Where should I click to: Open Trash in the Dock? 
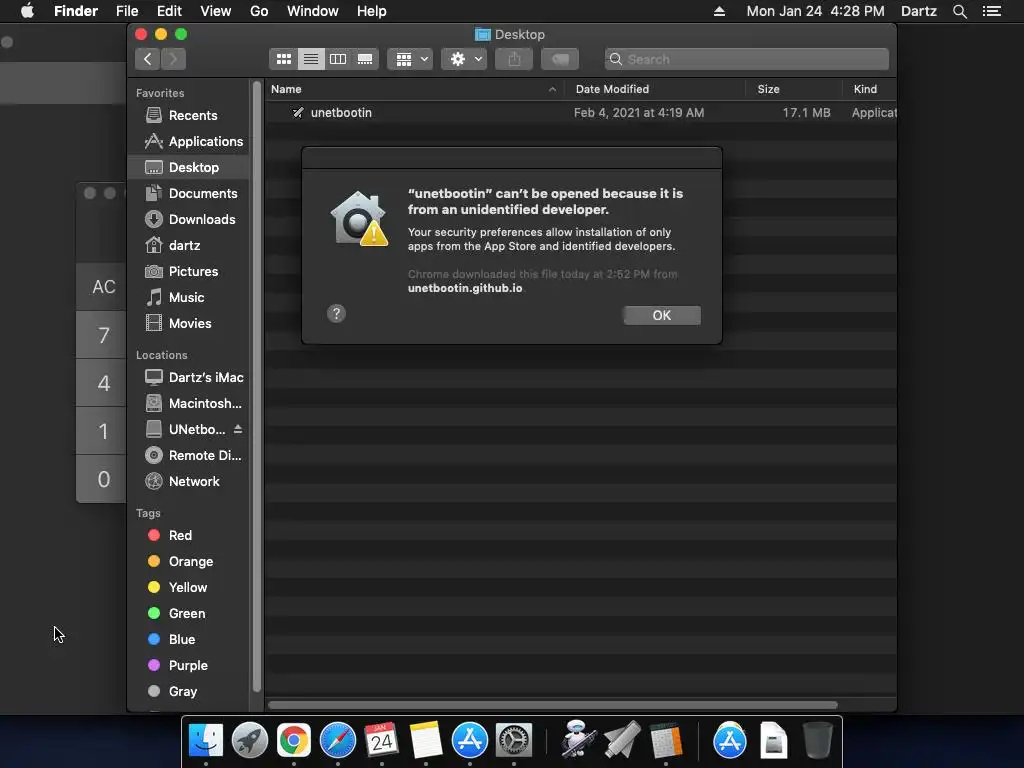tap(817, 741)
